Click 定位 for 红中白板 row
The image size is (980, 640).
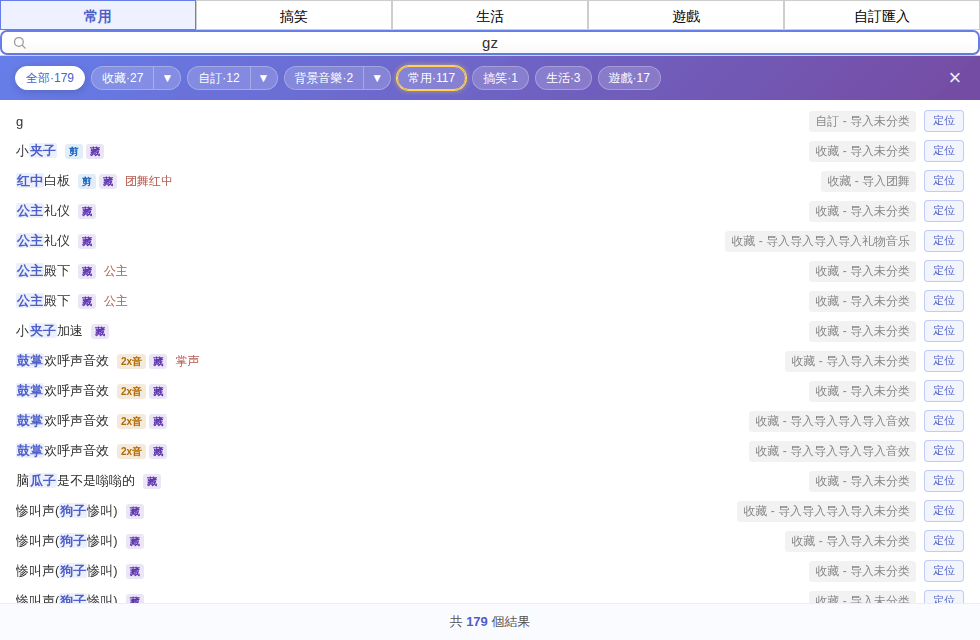tap(944, 181)
